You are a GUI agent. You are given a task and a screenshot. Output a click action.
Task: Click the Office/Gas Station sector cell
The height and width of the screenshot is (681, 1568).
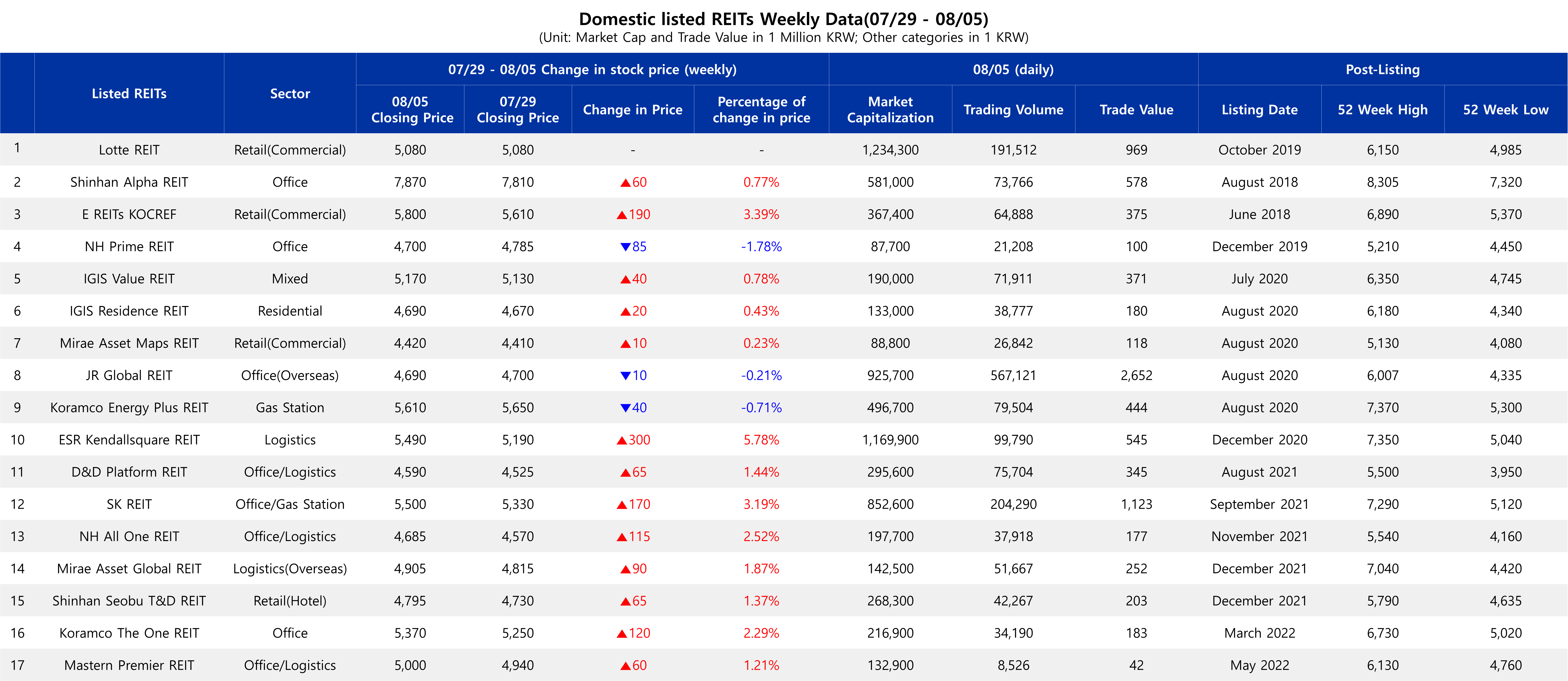(290, 505)
